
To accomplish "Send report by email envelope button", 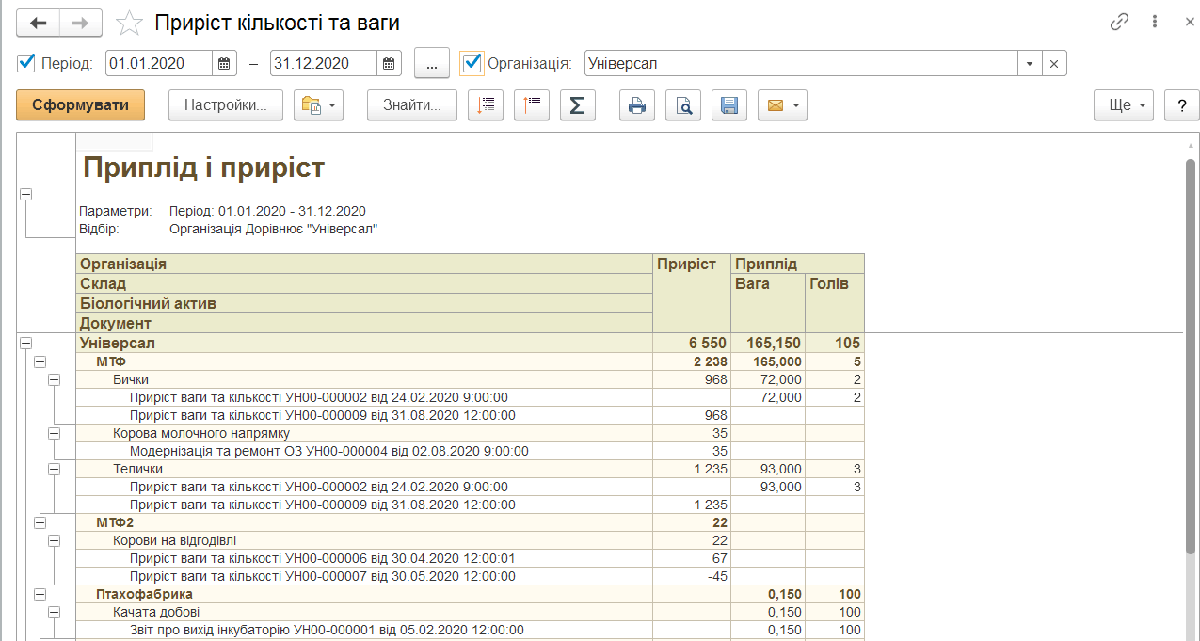I will click(x=783, y=105).
